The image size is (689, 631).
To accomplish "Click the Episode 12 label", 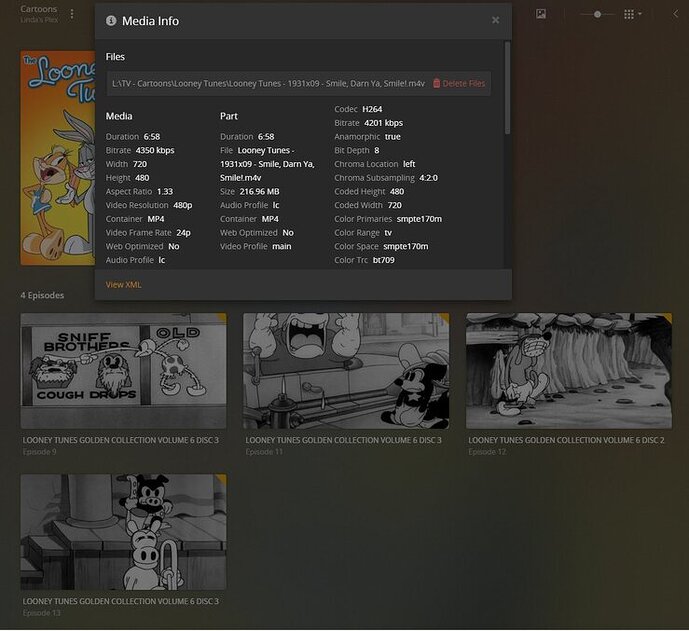I will (x=487, y=452).
